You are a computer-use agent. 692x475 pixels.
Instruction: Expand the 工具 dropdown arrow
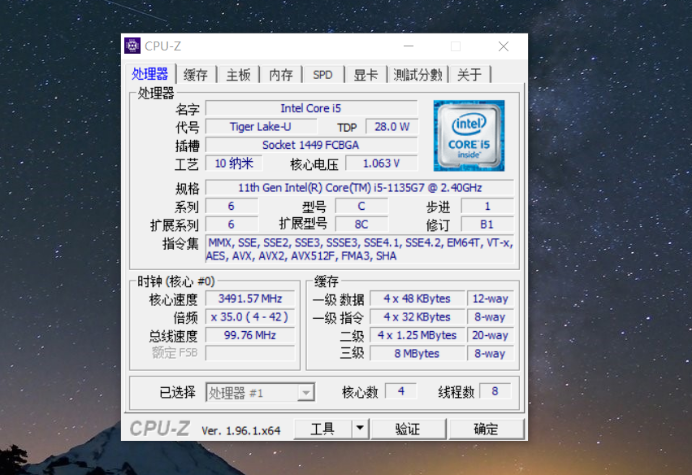360,429
